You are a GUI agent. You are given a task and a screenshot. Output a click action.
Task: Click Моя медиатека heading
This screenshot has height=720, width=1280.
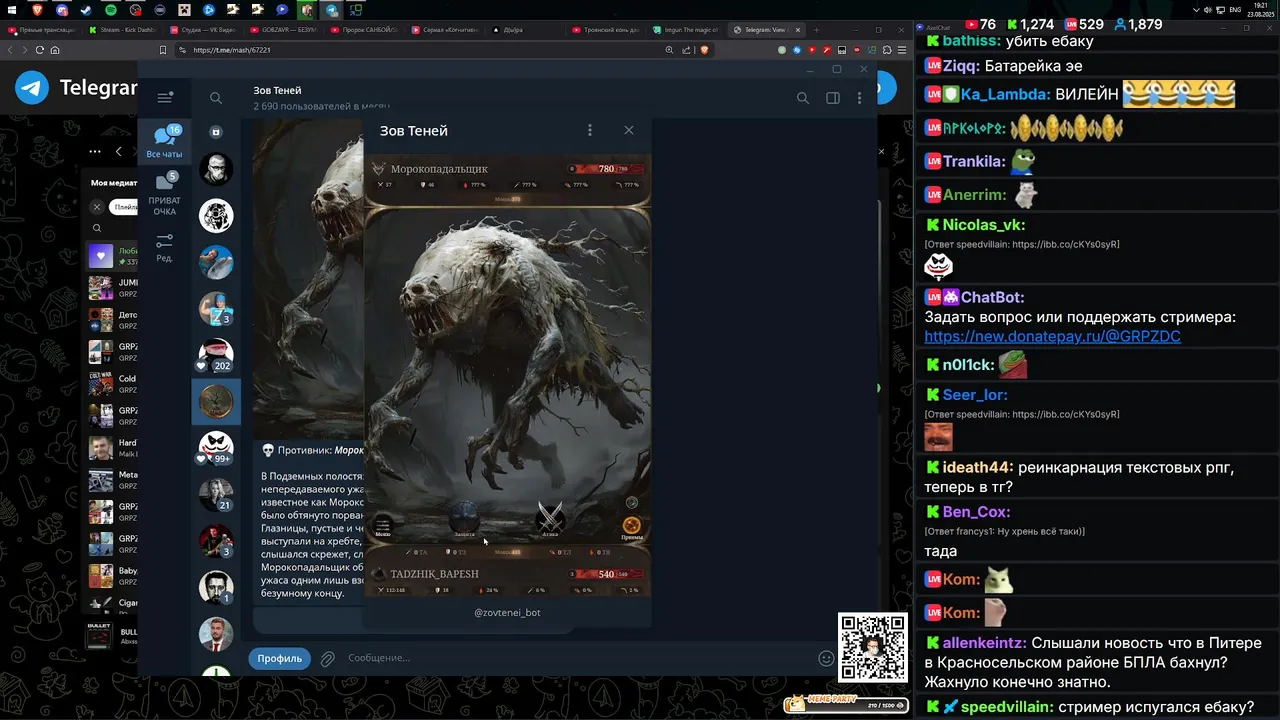[x=114, y=183]
